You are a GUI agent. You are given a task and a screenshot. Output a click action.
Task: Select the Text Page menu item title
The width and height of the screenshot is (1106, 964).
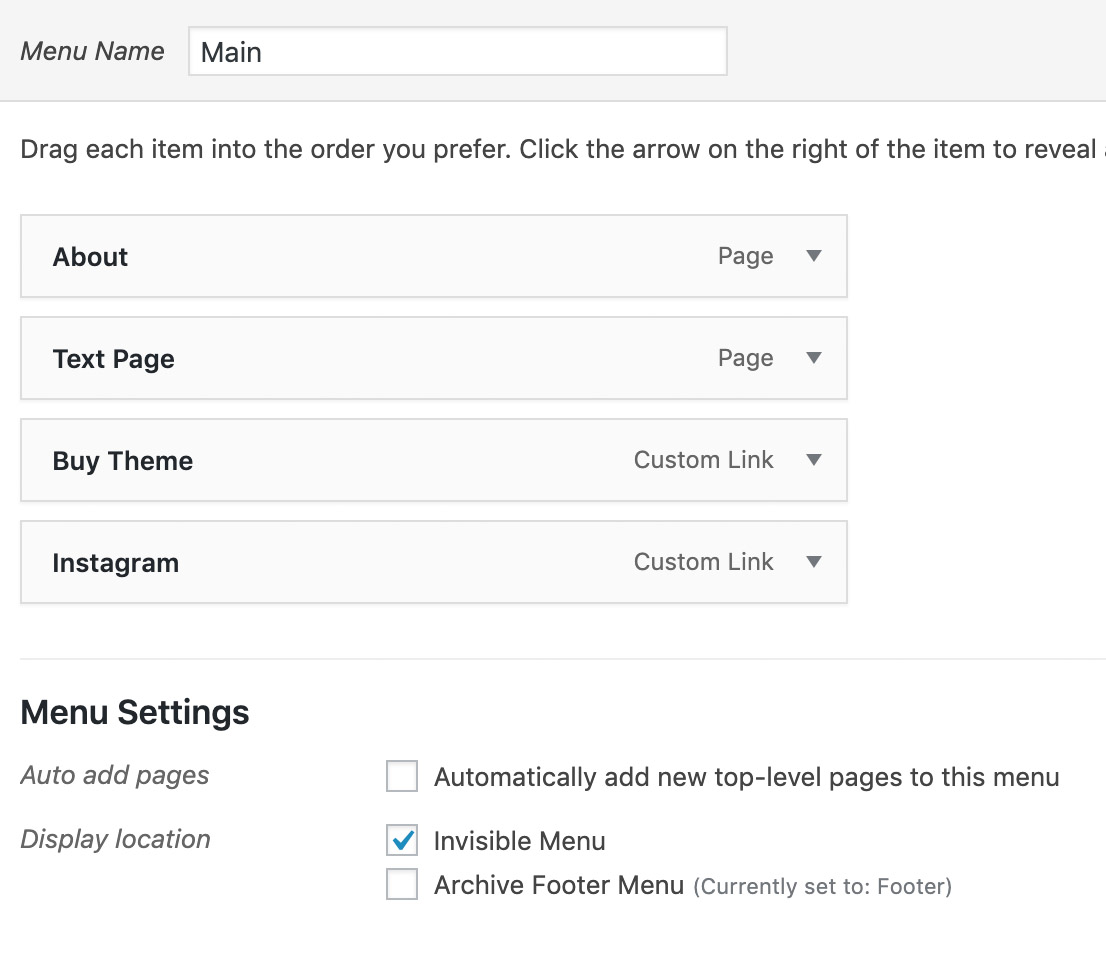point(113,359)
